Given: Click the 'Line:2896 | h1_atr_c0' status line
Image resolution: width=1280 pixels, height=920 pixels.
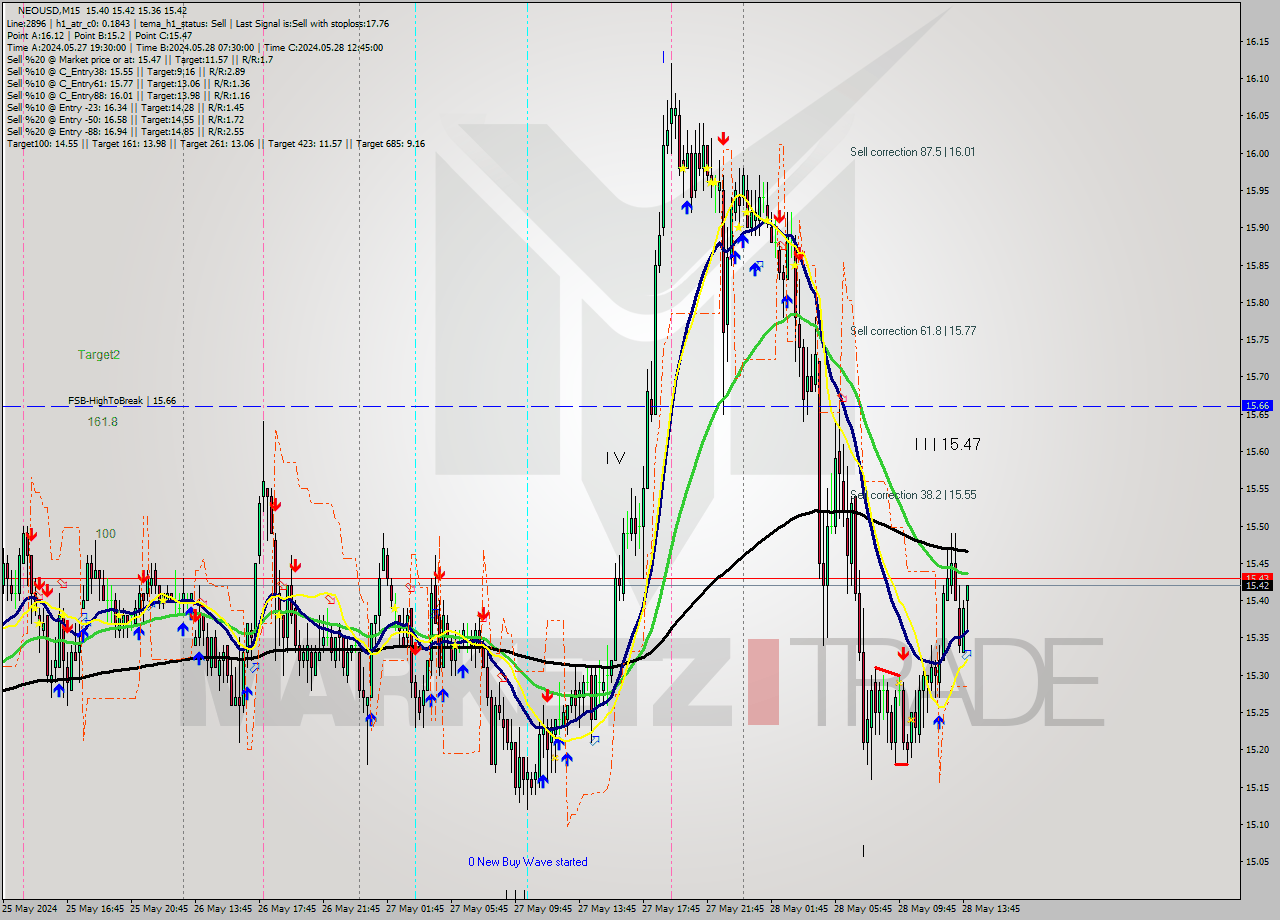Looking at the screenshot, I should 198,23.
